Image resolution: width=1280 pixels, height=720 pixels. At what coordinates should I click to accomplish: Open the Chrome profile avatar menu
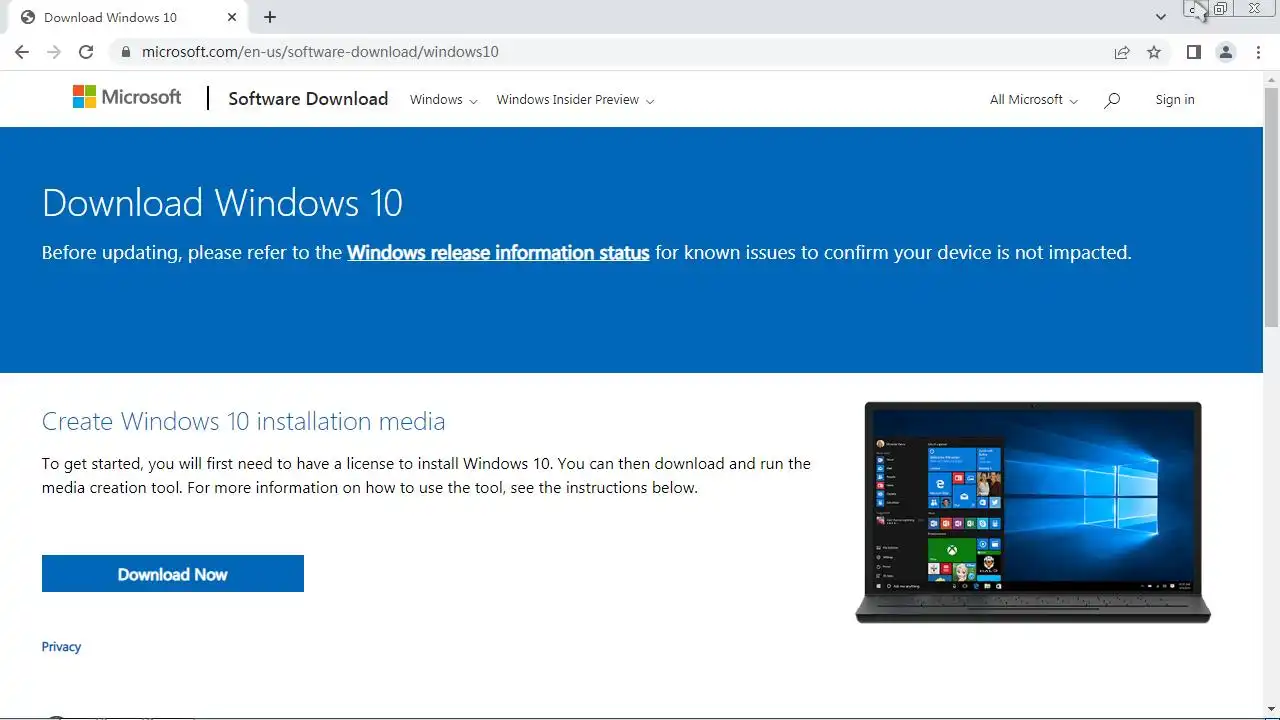(x=1226, y=52)
